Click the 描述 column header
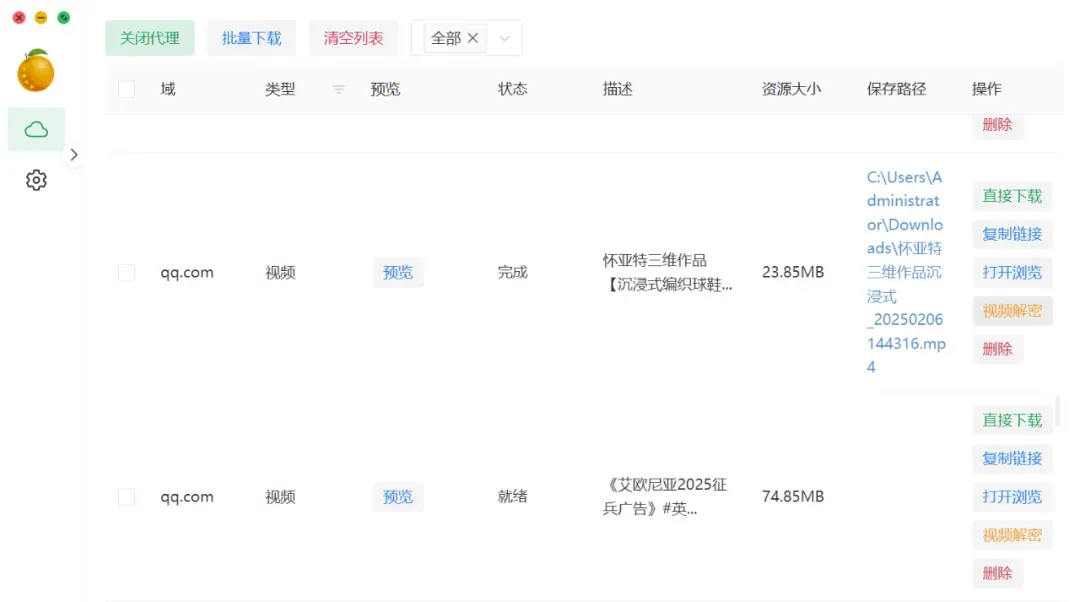This screenshot has height=602, width=1080. point(617,89)
